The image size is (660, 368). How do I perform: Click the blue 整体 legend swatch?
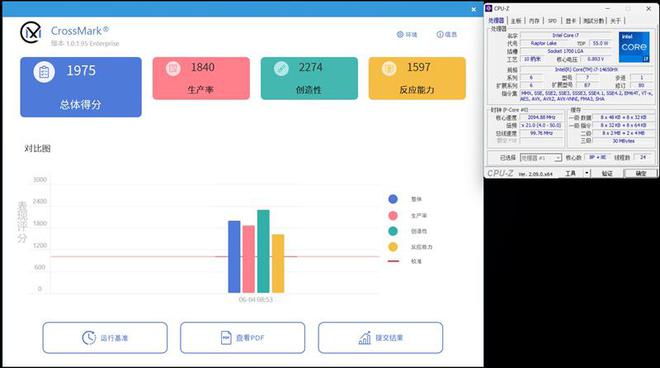(393, 199)
